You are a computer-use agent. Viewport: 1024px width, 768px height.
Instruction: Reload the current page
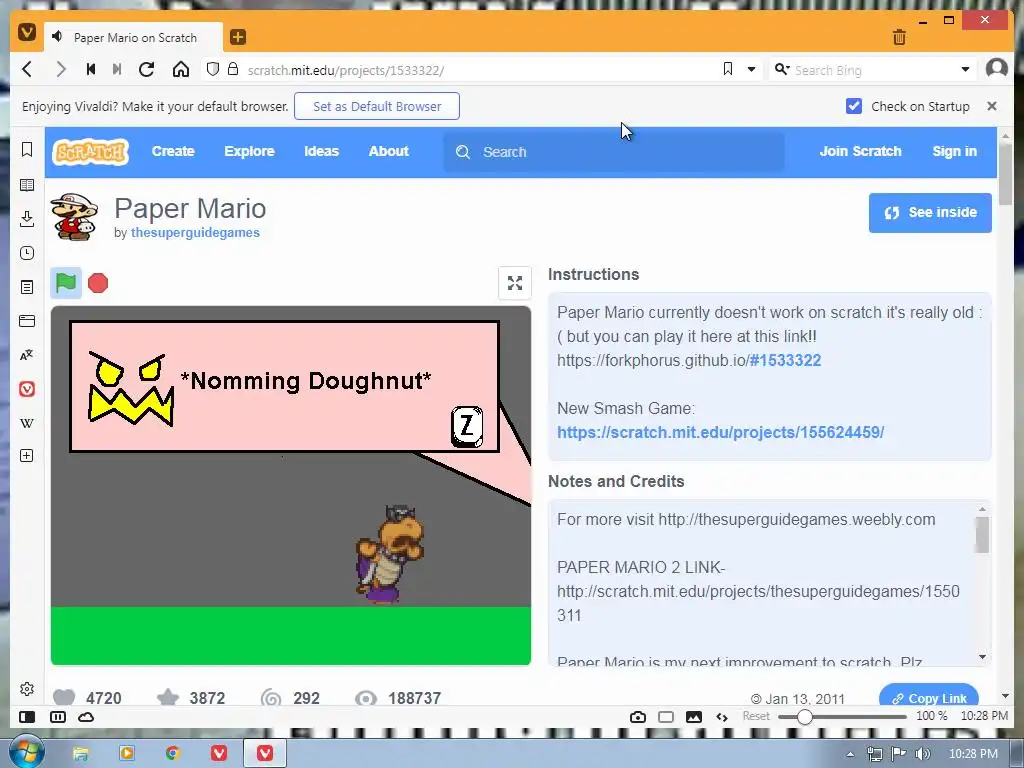[147, 69]
